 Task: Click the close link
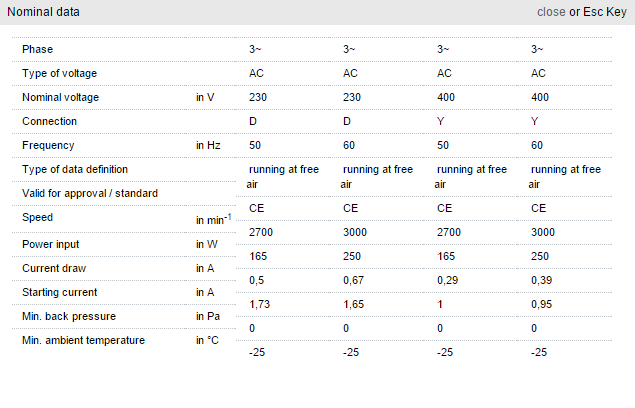(551, 12)
